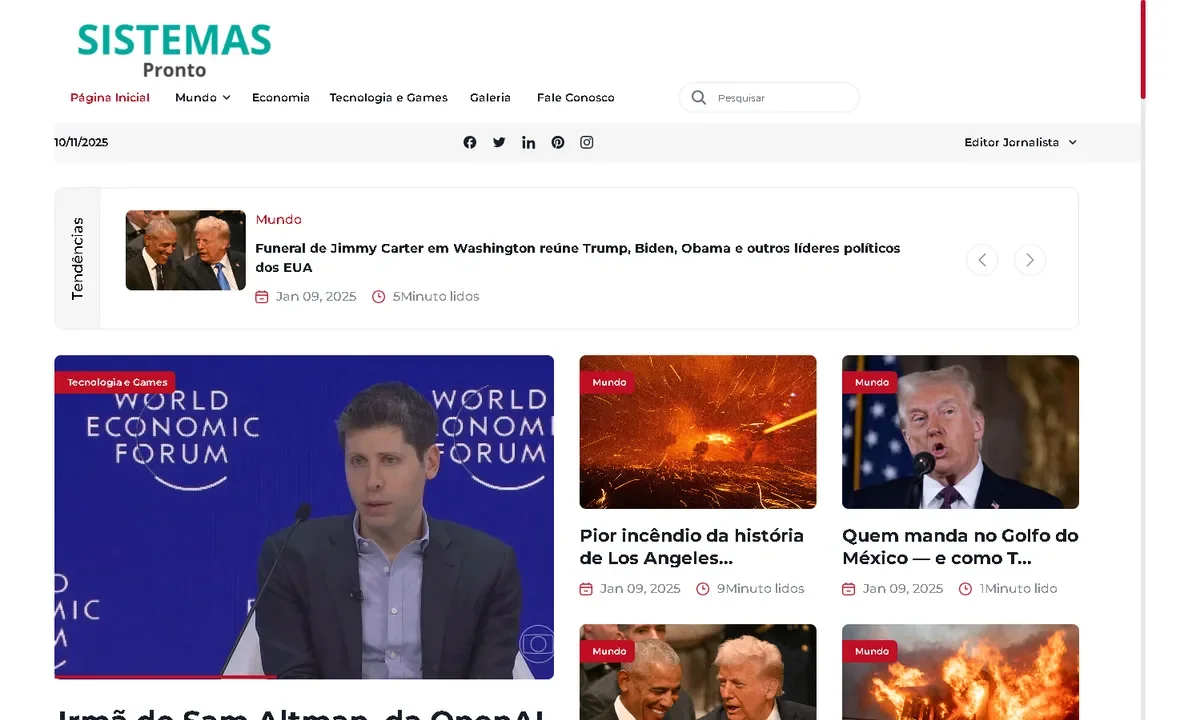
Task: Open Tecnologia e Games menu item
Action: 388,97
